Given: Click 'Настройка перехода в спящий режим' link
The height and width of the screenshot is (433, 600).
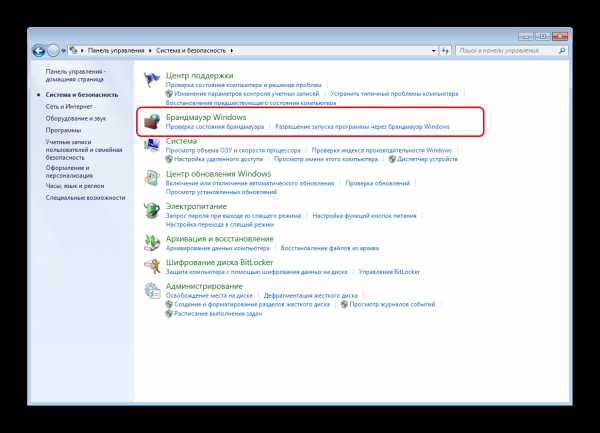Looking at the screenshot, I should coord(220,225).
